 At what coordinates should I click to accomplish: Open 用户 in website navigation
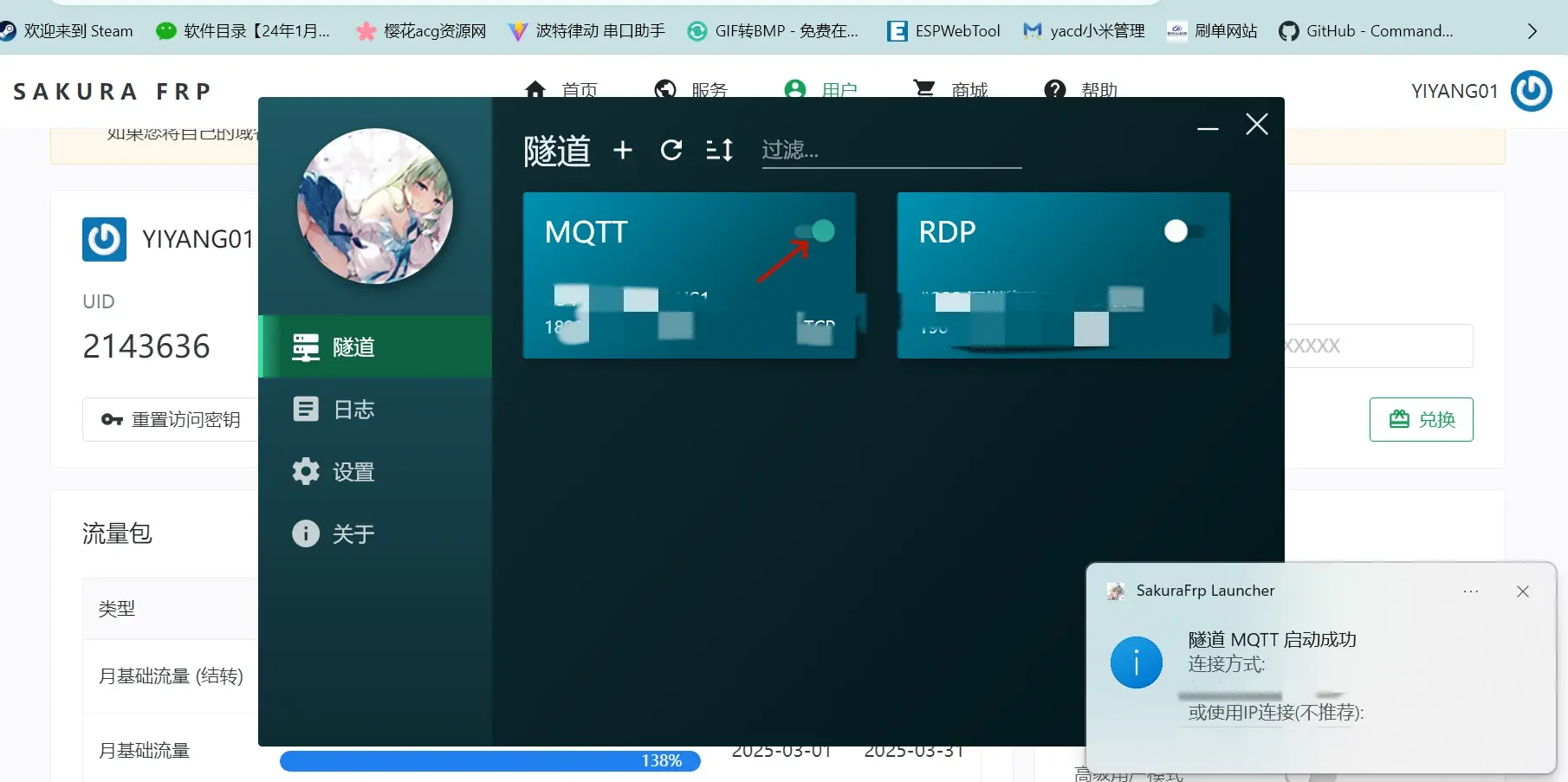[821, 90]
